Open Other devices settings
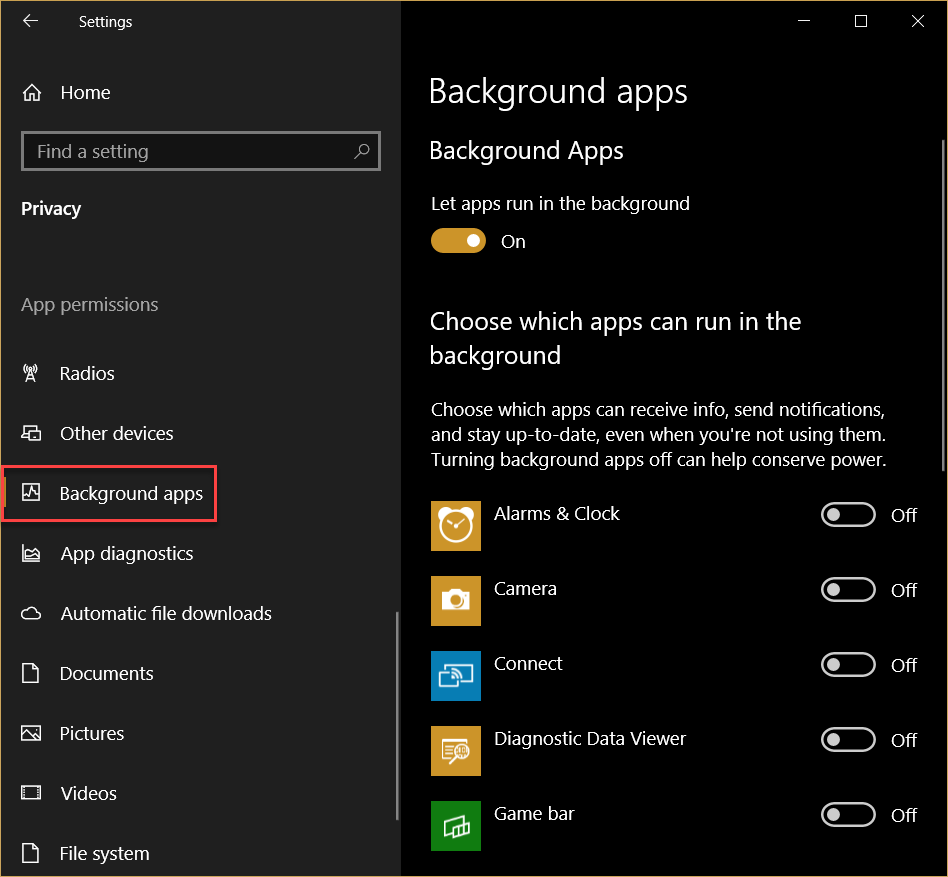This screenshot has width=948, height=877. 200,433
